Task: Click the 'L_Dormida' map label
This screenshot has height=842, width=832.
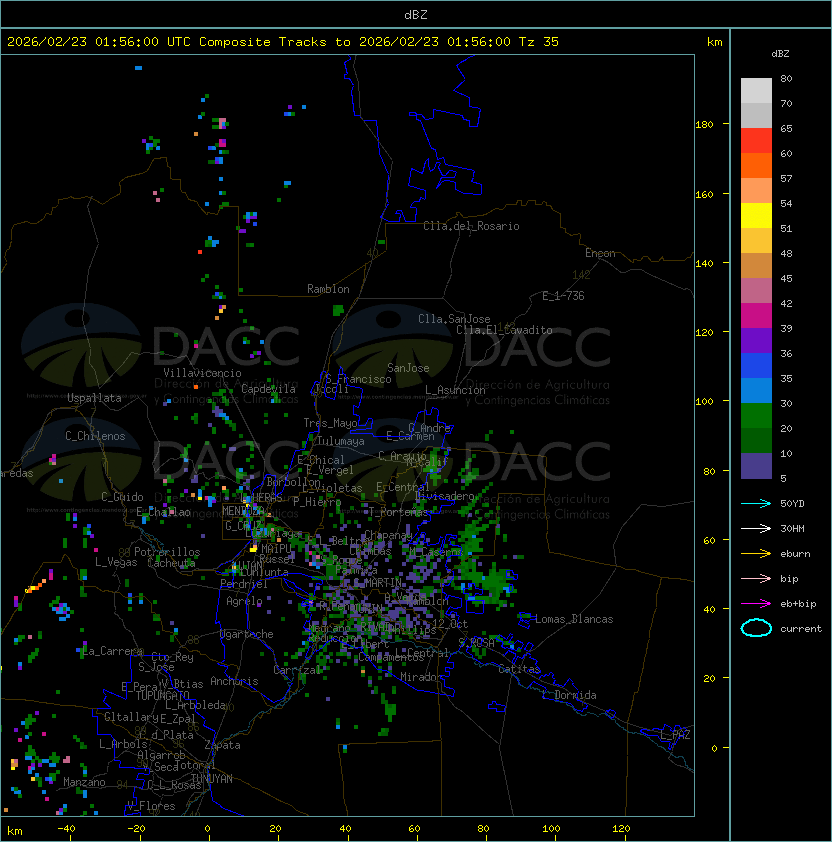Action: (569, 695)
